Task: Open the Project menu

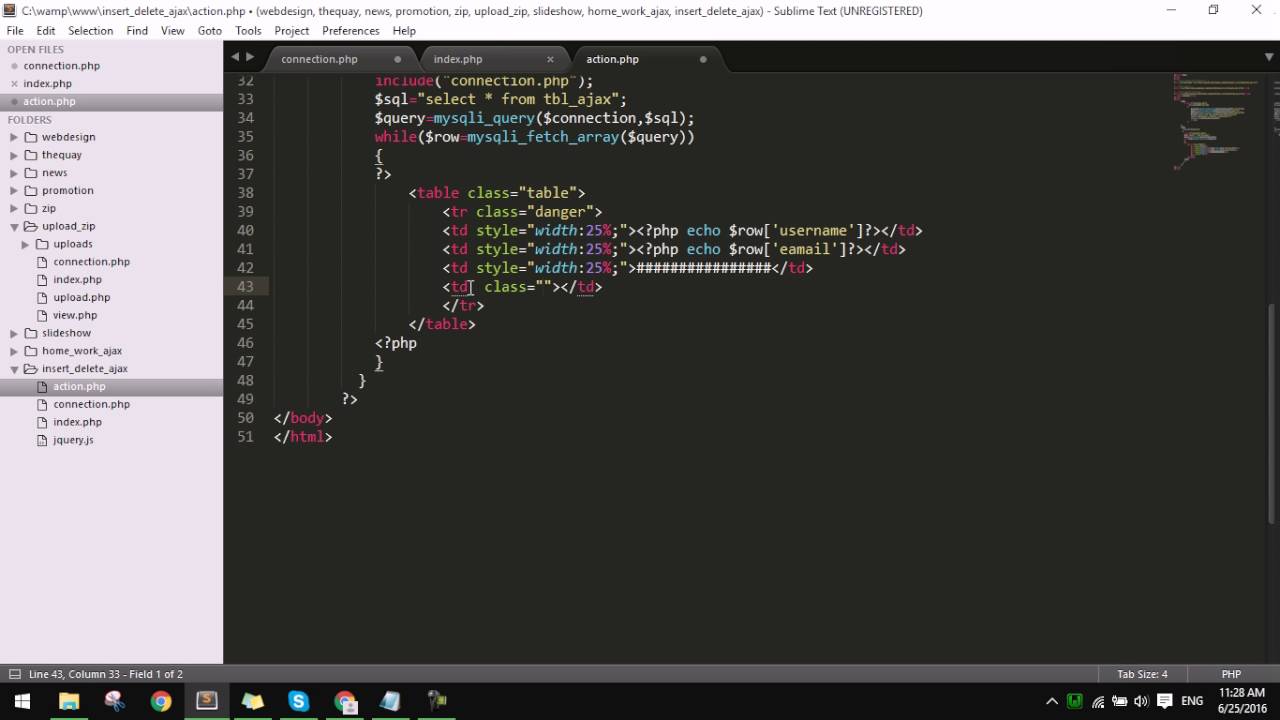Action: point(292,31)
